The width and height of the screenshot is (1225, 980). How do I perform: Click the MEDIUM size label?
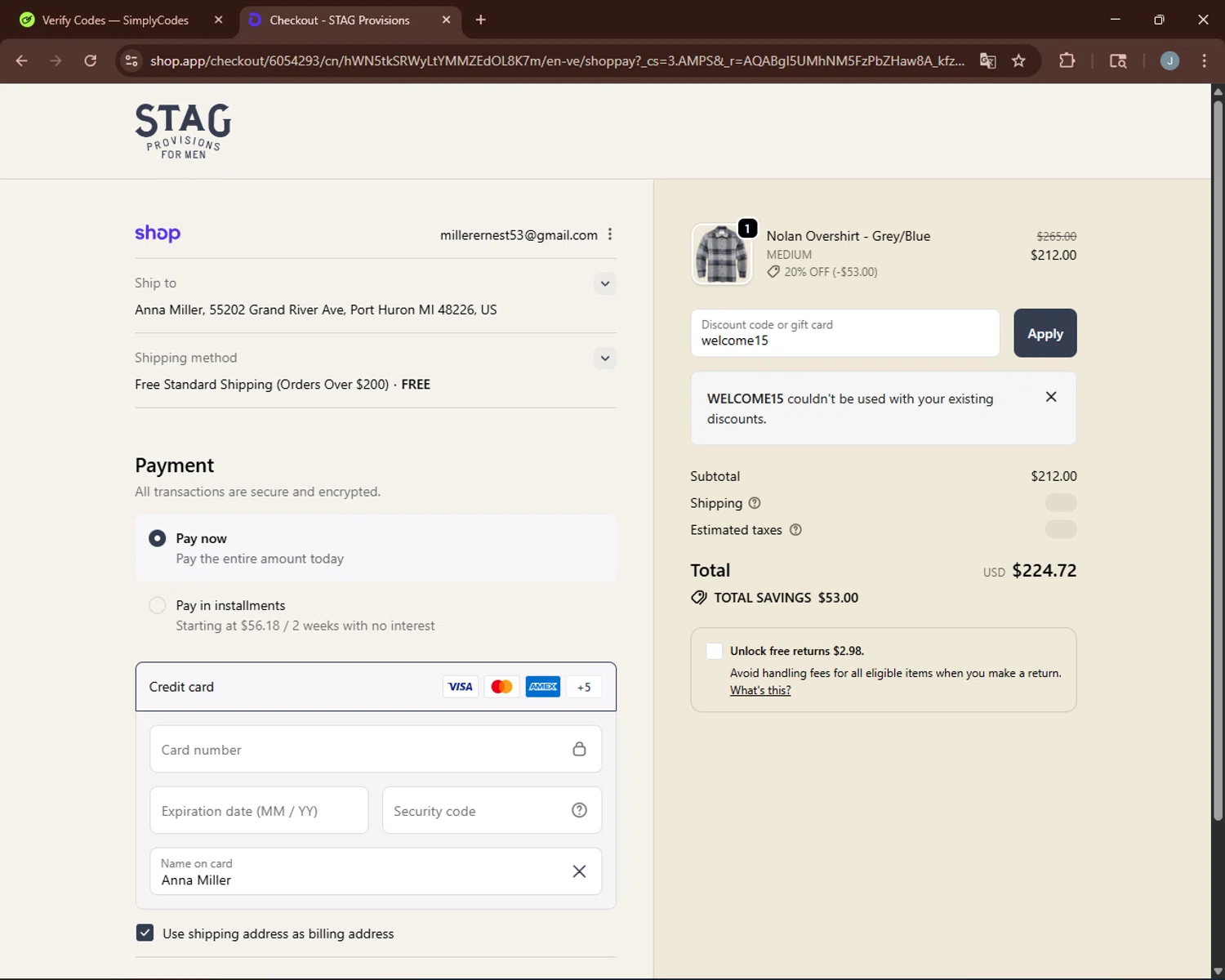pyautogui.click(x=790, y=255)
